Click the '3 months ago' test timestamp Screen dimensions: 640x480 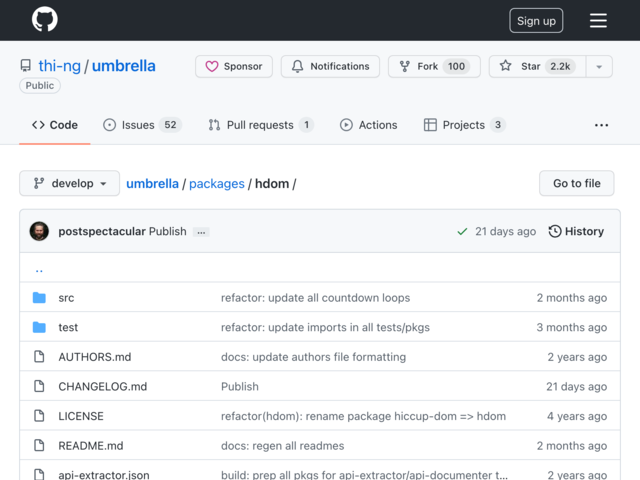tap(571, 327)
